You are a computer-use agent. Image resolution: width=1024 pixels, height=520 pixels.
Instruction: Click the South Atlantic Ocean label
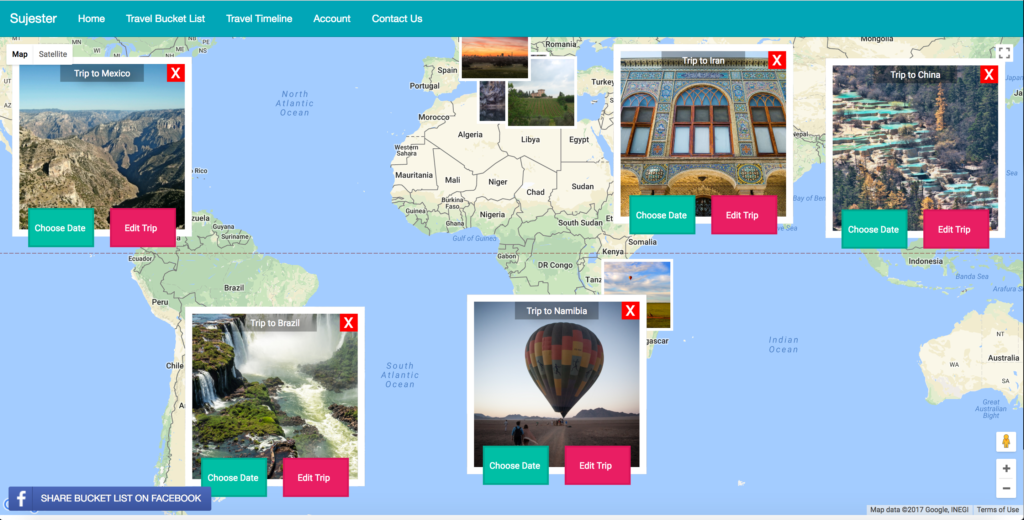click(x=400, y=375)
